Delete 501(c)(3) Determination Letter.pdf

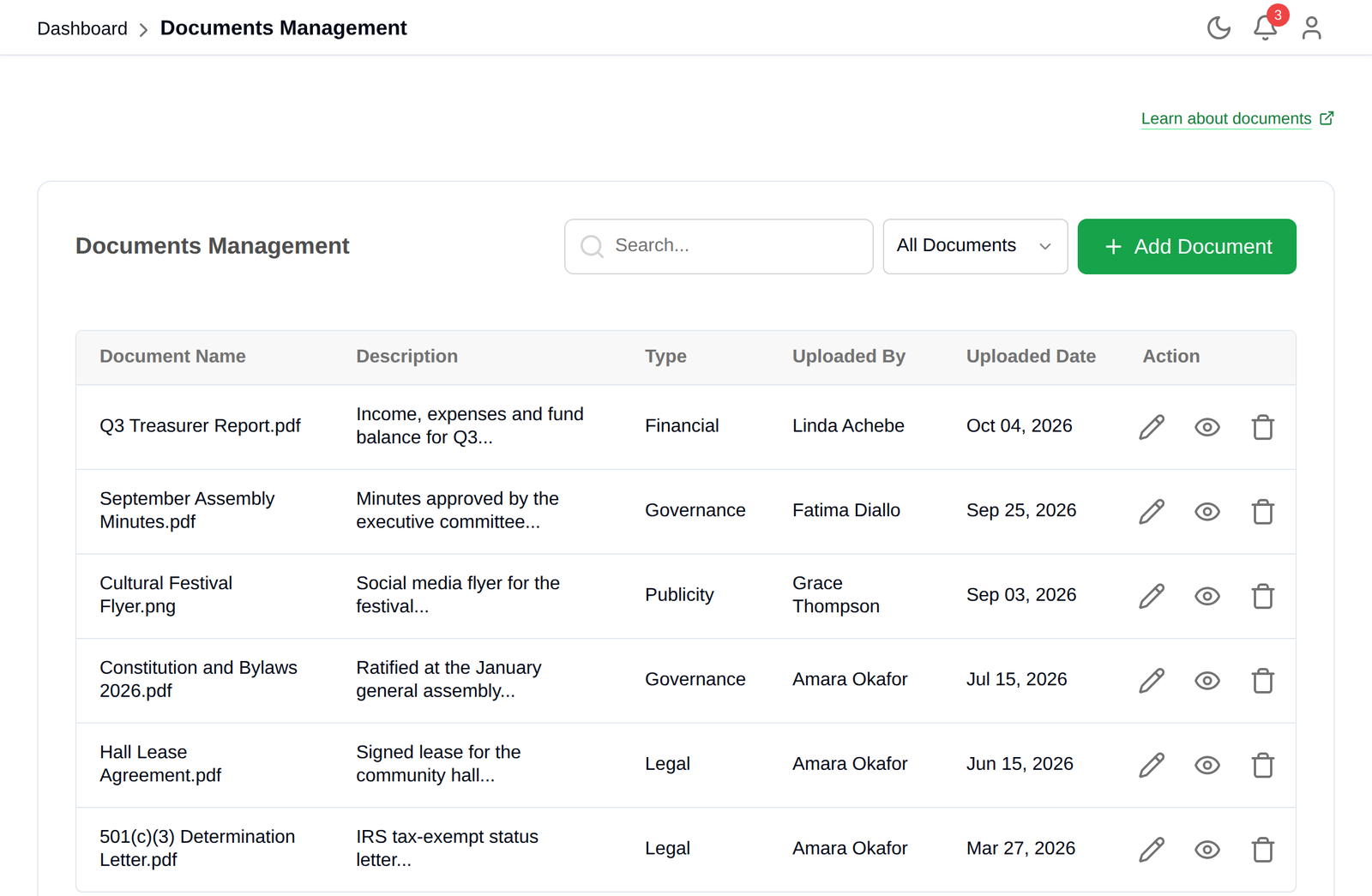tap(1263, 850)
